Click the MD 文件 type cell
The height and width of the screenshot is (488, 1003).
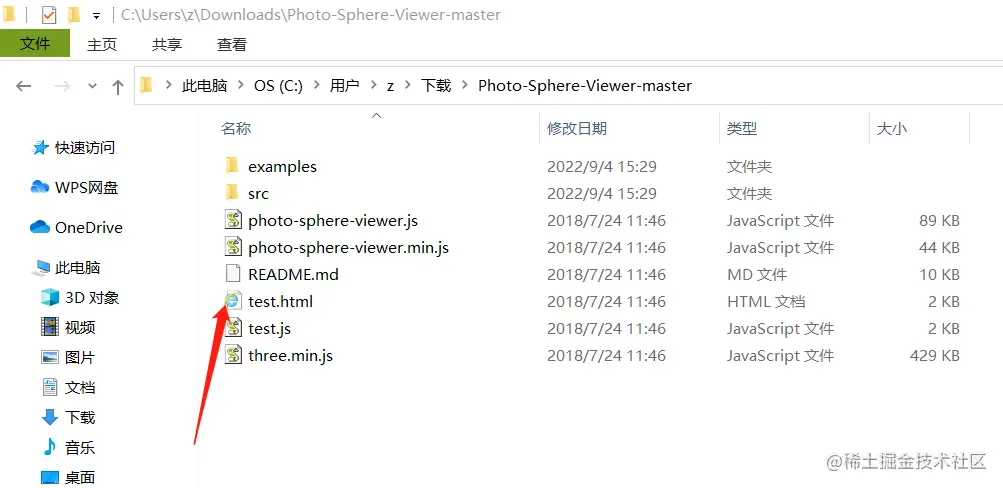point(757,274)
